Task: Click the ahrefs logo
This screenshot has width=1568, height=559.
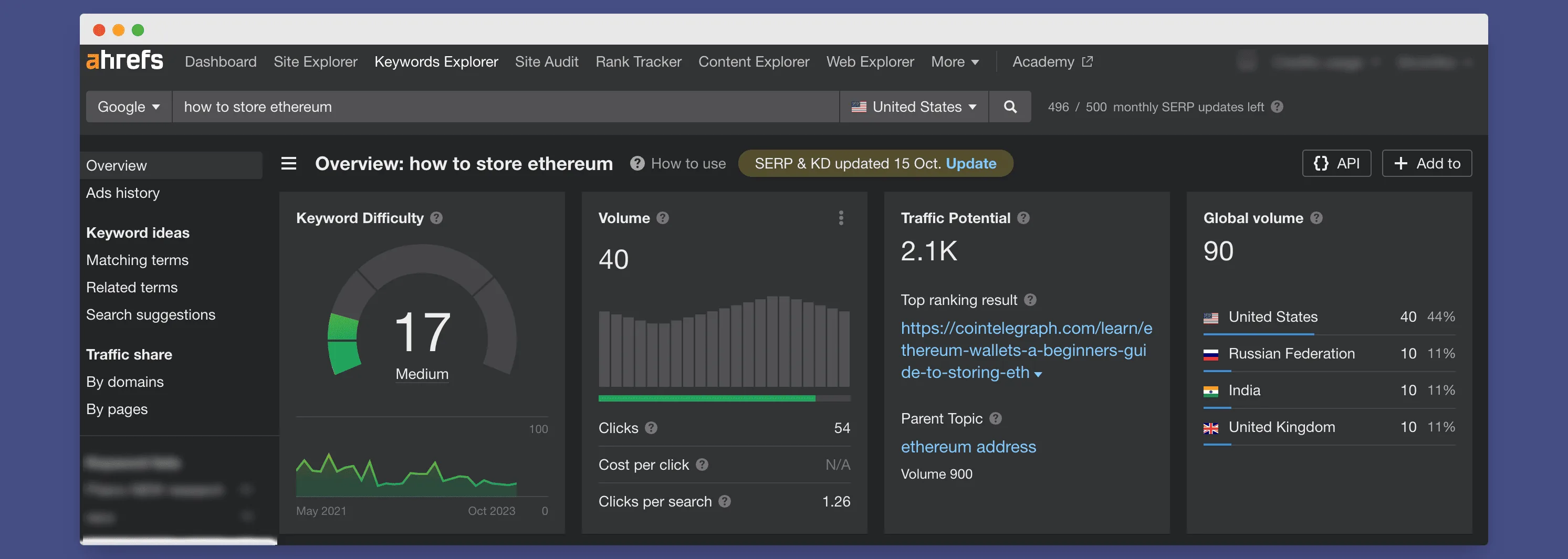Action: [x=125, y=61]
